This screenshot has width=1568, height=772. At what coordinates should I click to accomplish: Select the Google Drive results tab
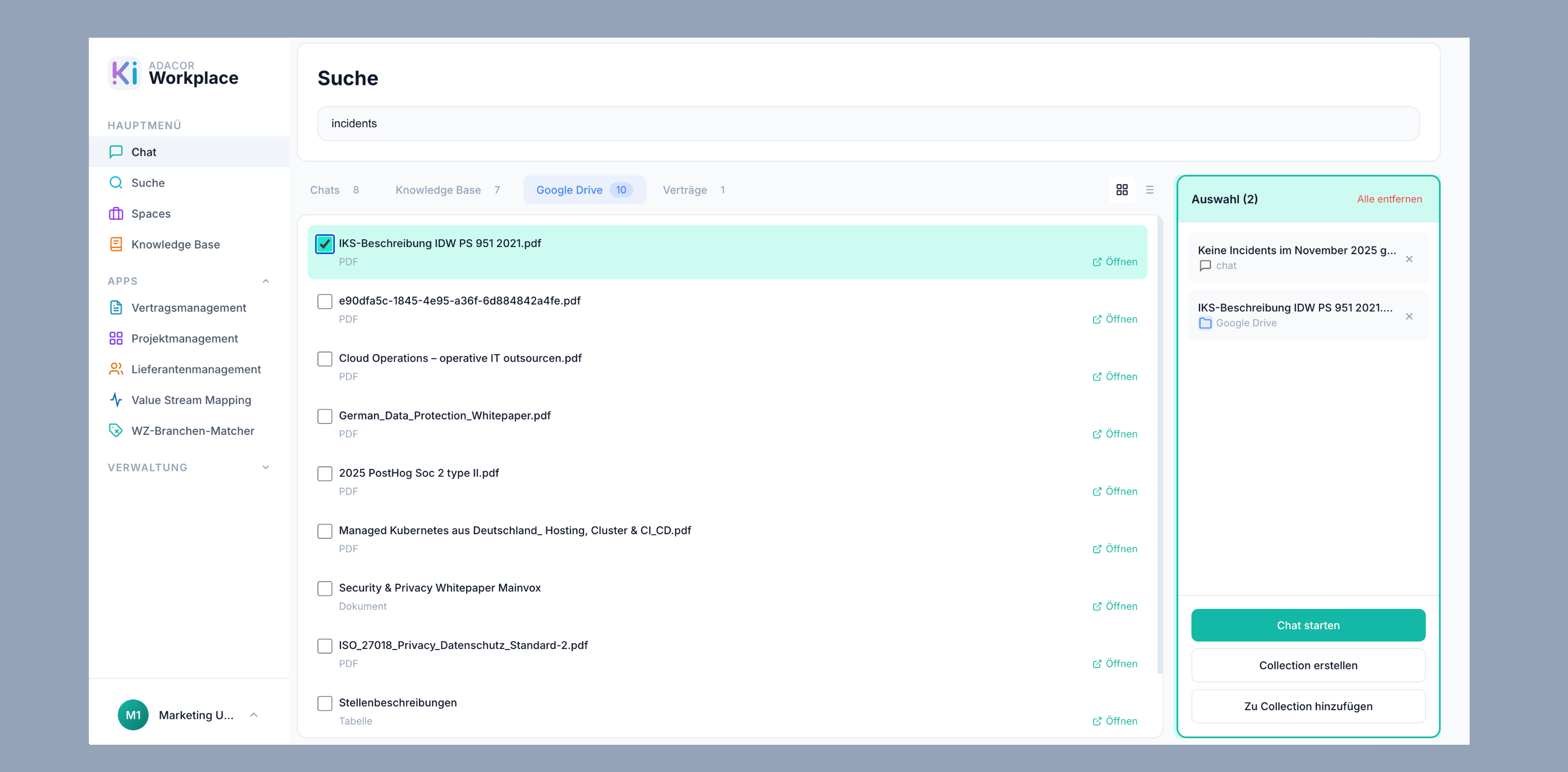coord(584,190)
